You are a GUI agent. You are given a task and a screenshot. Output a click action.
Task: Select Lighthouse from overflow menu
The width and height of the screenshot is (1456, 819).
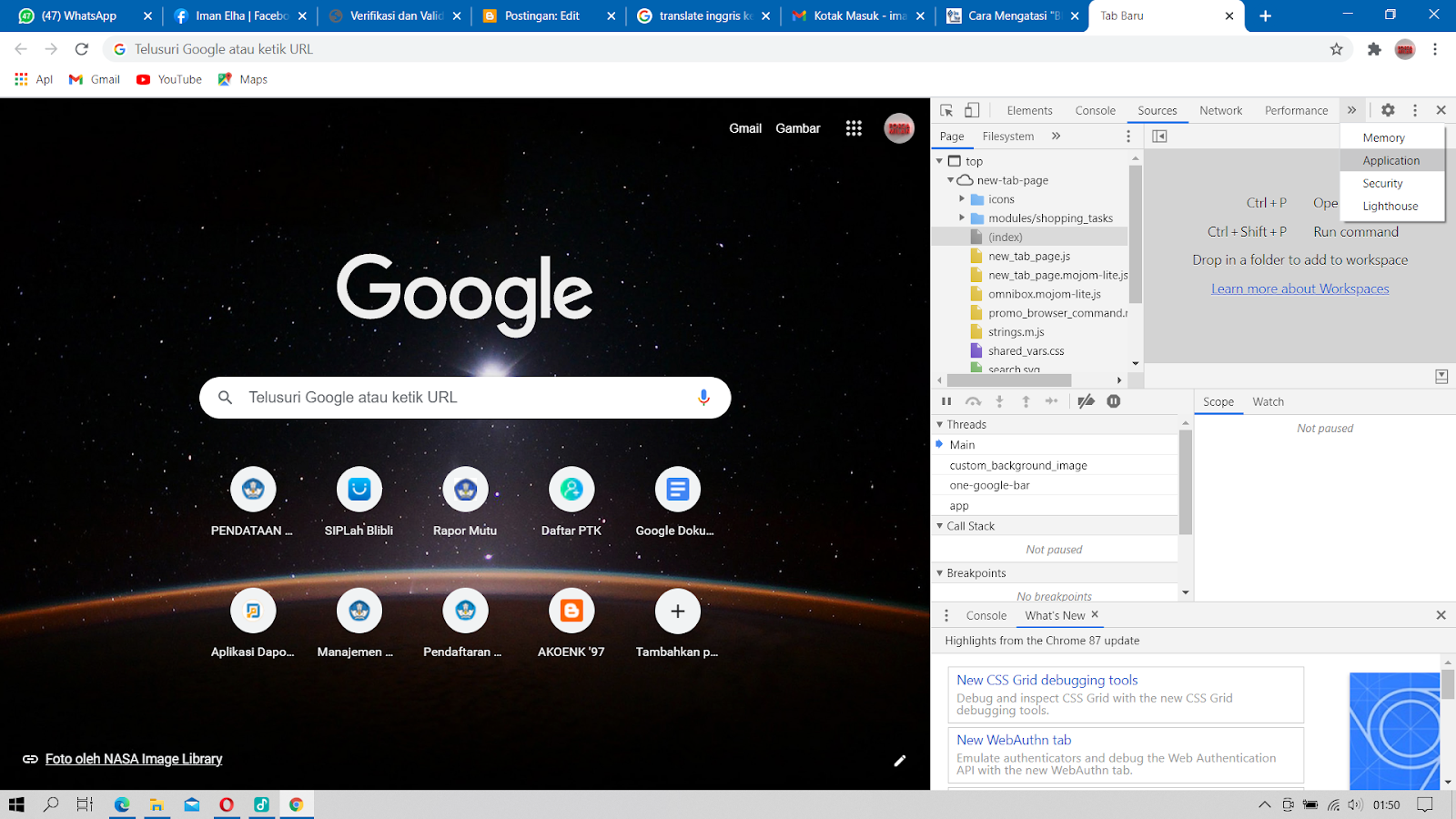coord(1391,206)
